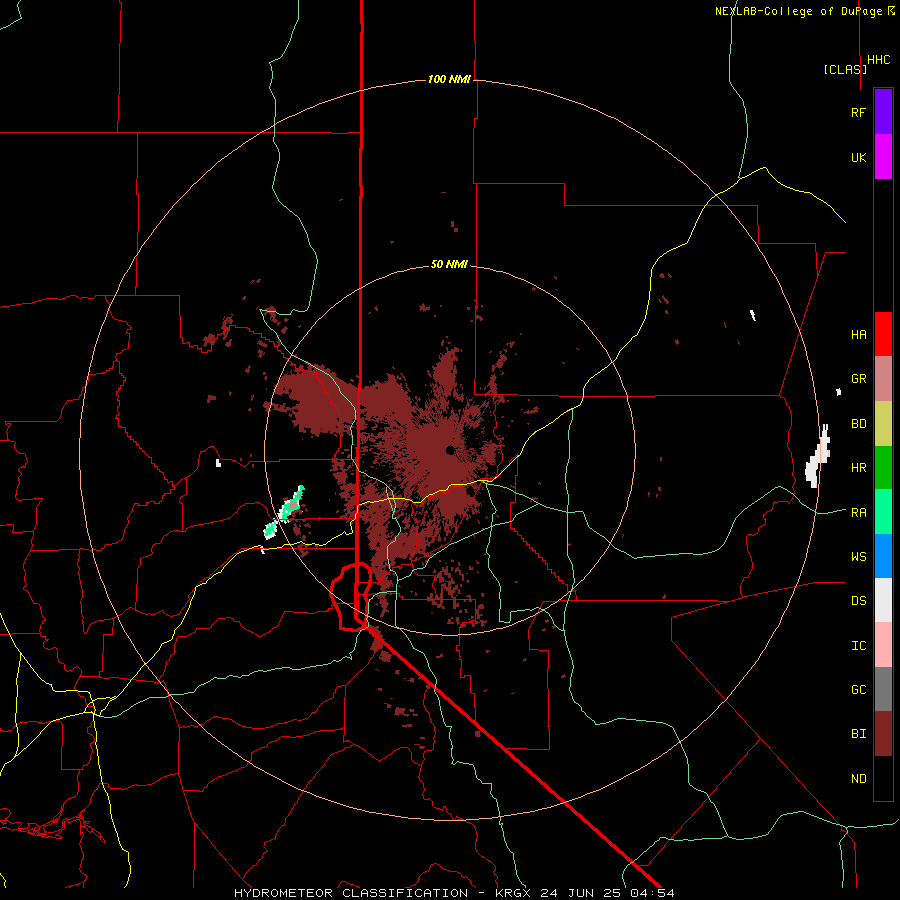This screenshot has height=900, width=900.
Task: Click the brown BI legend swatch
Action: click(x=883, y=734)
